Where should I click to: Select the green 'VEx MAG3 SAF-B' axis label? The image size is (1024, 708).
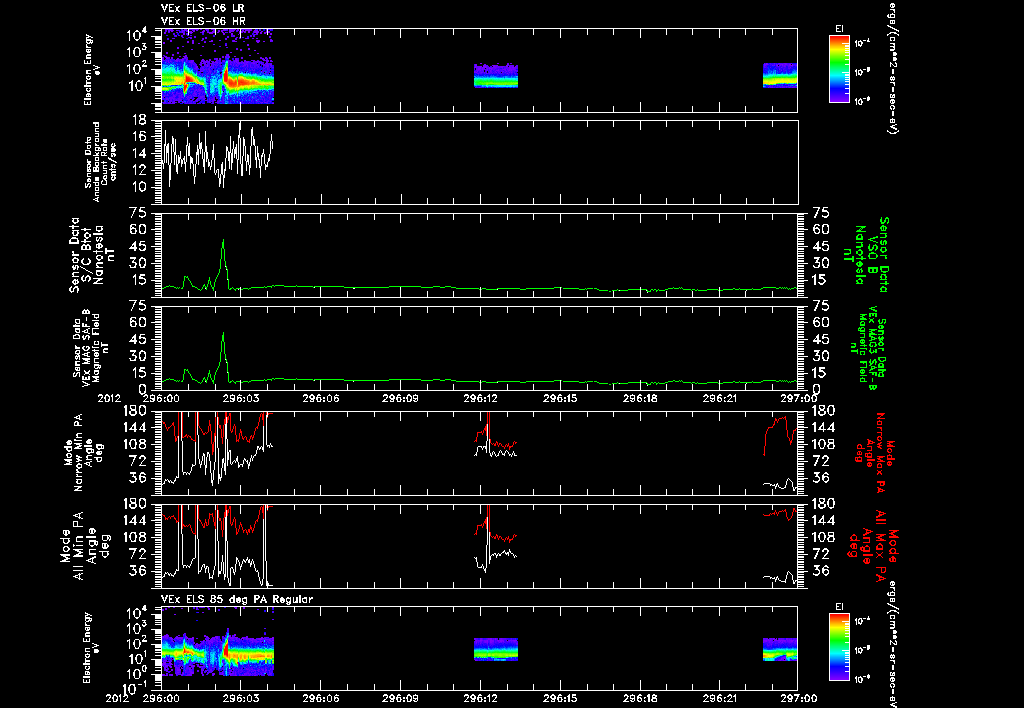[869, 348]
